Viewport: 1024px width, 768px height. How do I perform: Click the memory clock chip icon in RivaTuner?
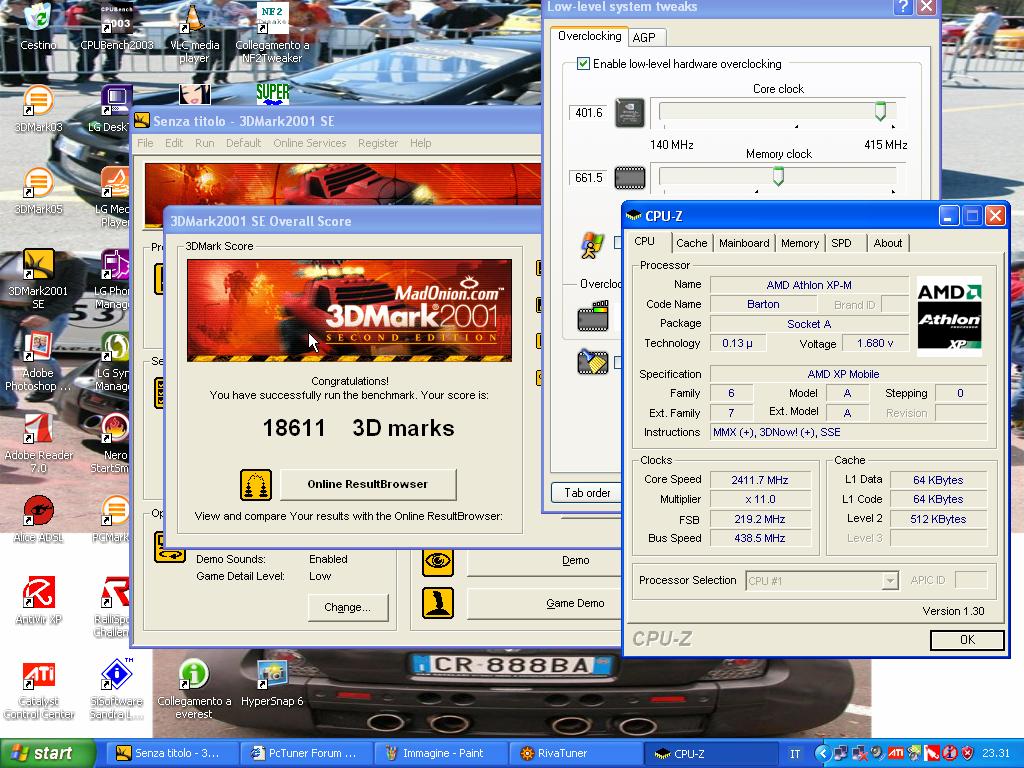click(630, 178)
